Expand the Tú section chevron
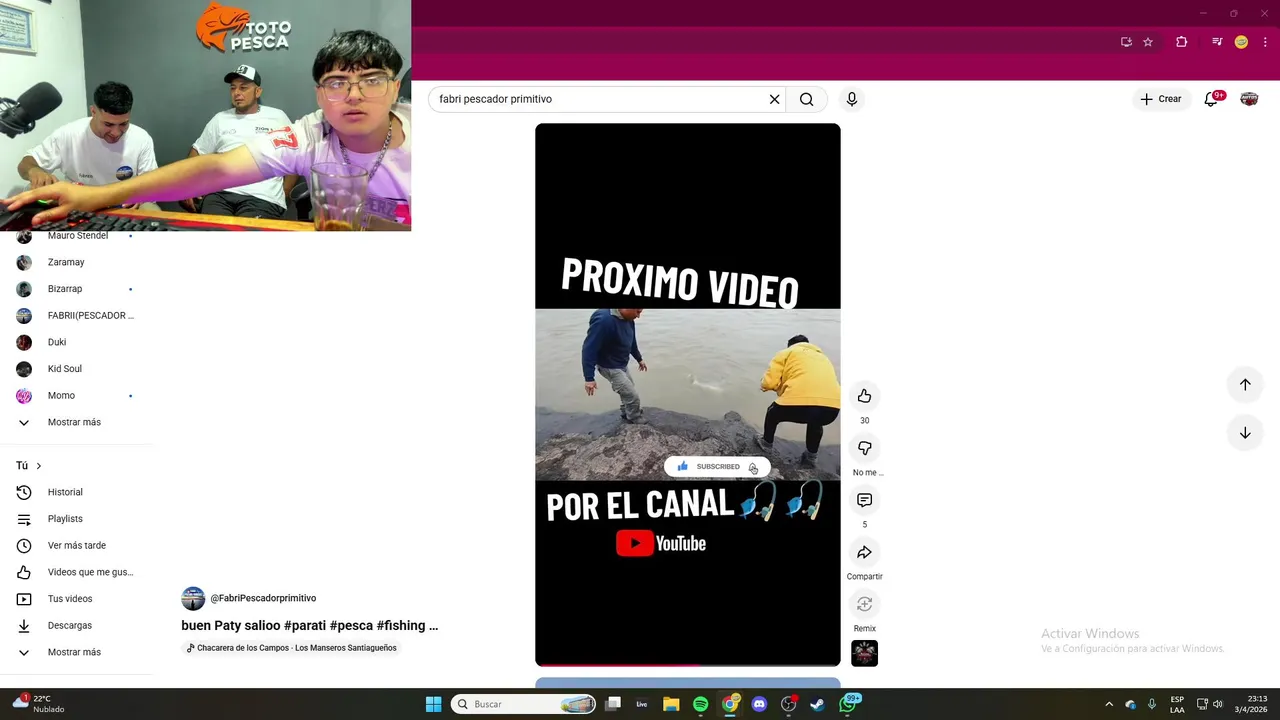This screenshot has width=1280, height=720. [39, 466]
